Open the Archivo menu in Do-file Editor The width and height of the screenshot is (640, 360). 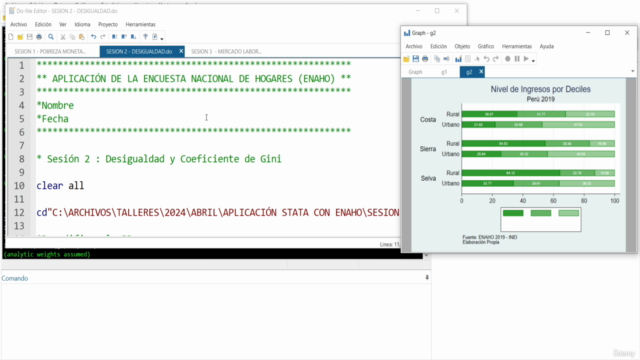[x=18, y=24]
